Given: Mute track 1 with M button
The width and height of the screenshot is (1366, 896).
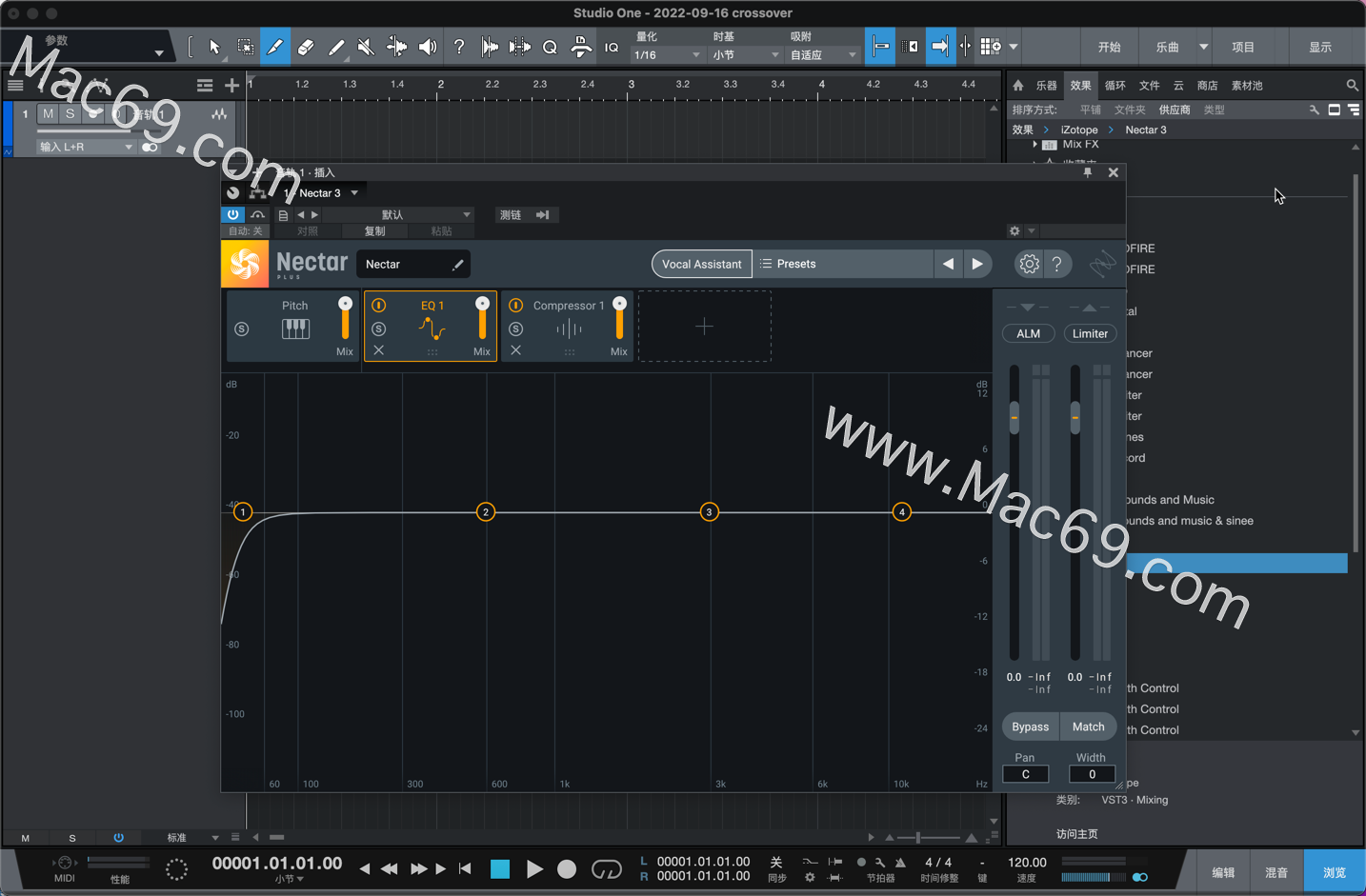Looking at the screenshot, I should tap(48, 114).
